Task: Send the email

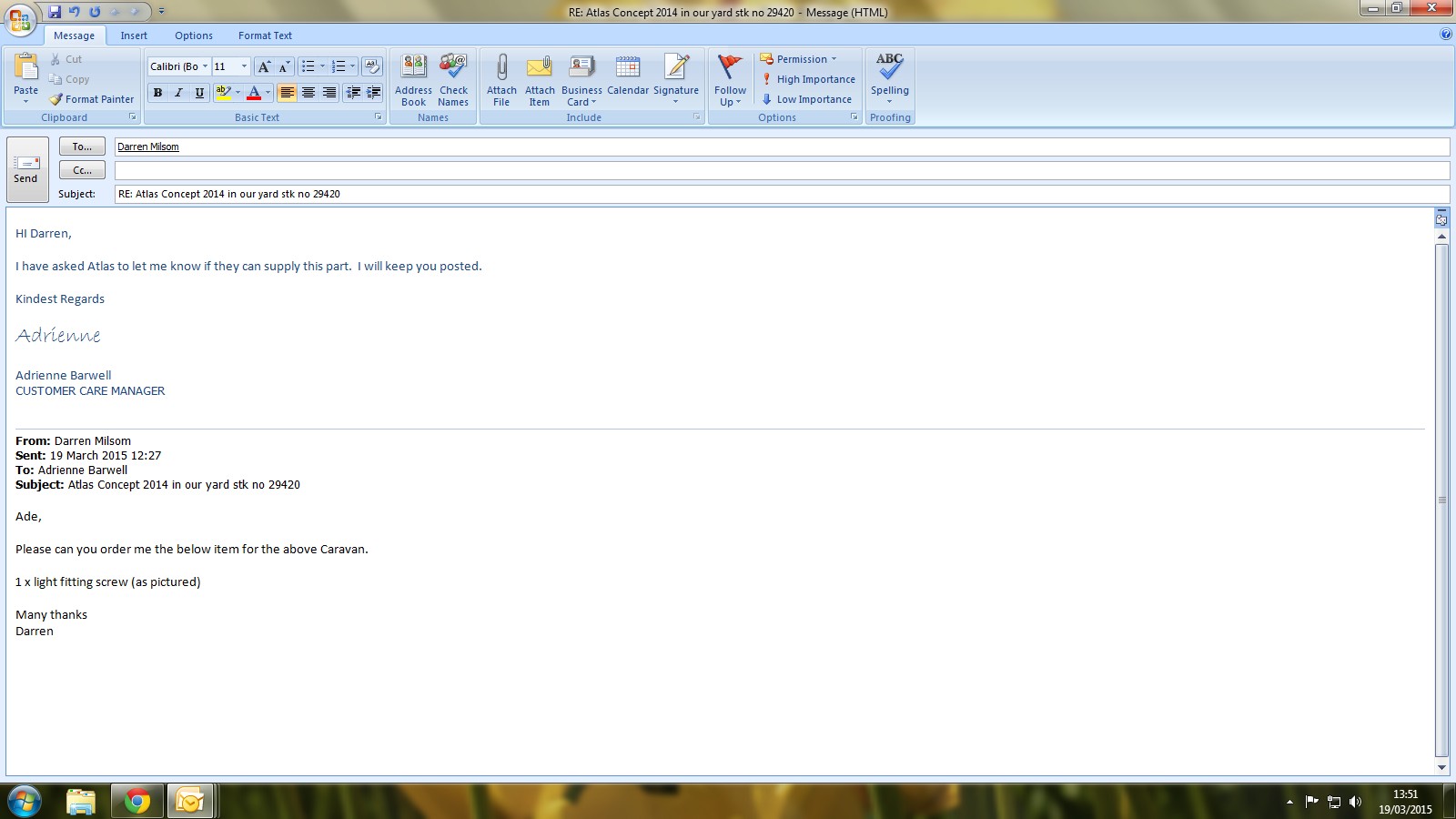Action: tap(26, 169)
